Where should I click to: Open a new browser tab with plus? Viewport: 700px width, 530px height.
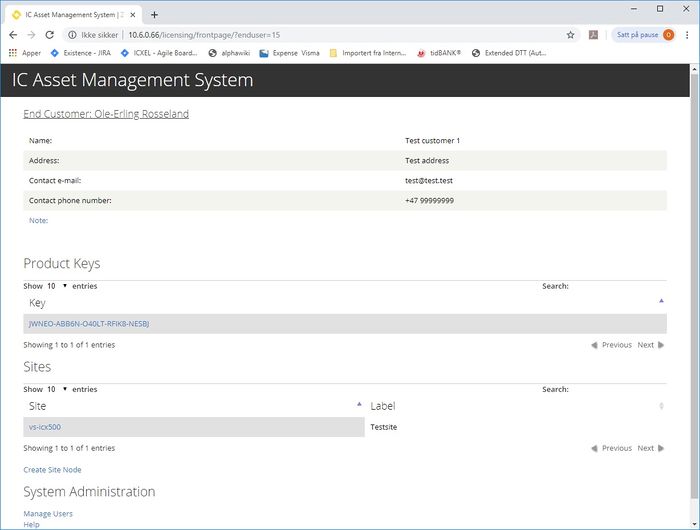point(154,15)
